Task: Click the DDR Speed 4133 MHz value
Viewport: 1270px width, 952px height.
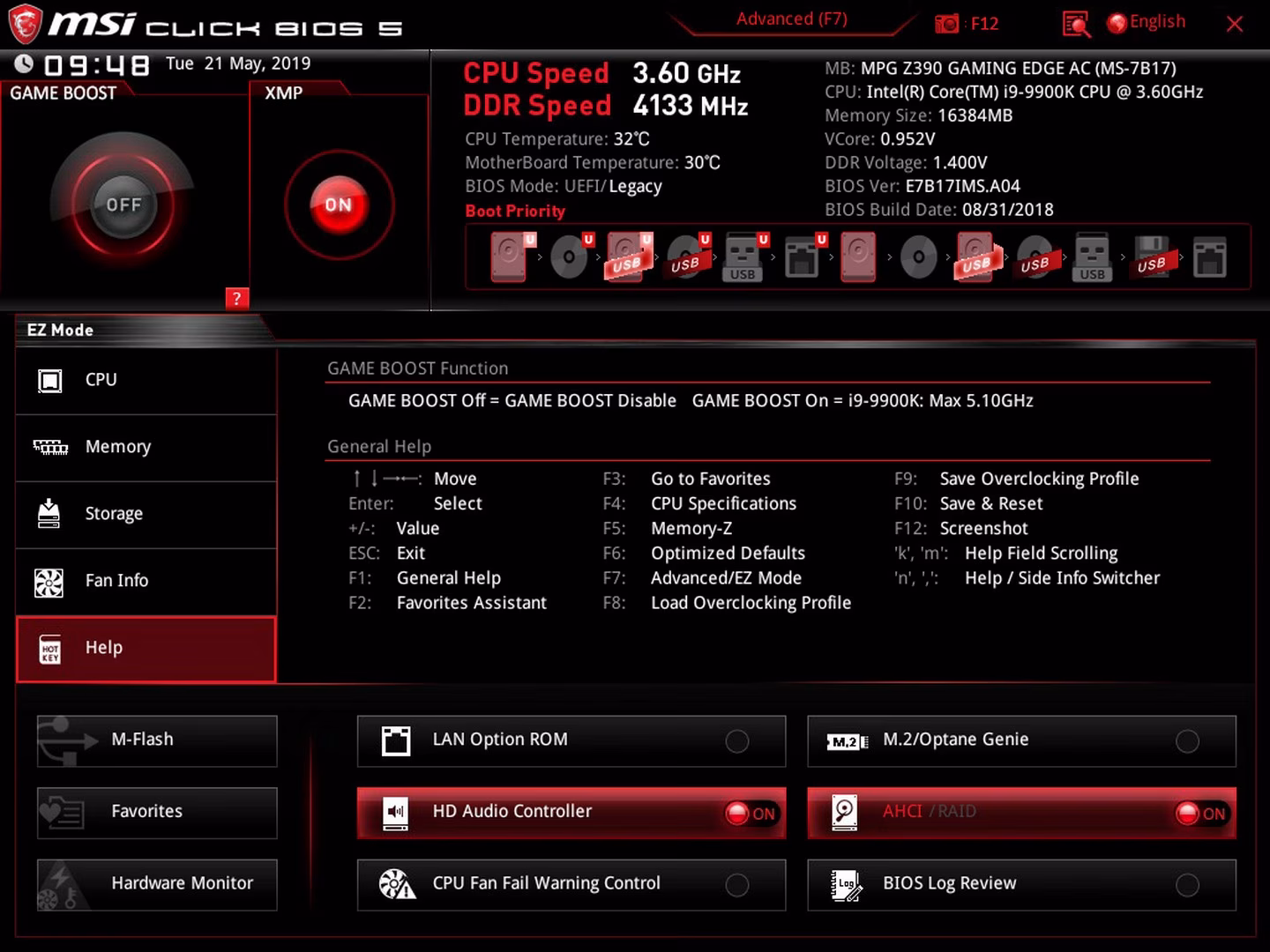Action: click(x=691, y=106)
